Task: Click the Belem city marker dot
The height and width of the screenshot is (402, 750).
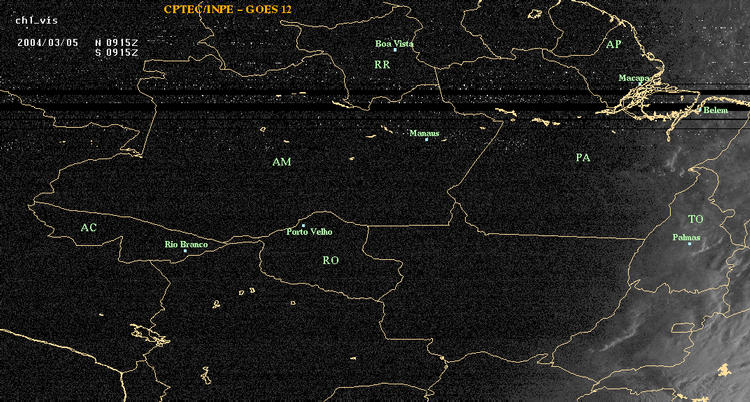Action: pyautogui.click(x=700, y=110)
